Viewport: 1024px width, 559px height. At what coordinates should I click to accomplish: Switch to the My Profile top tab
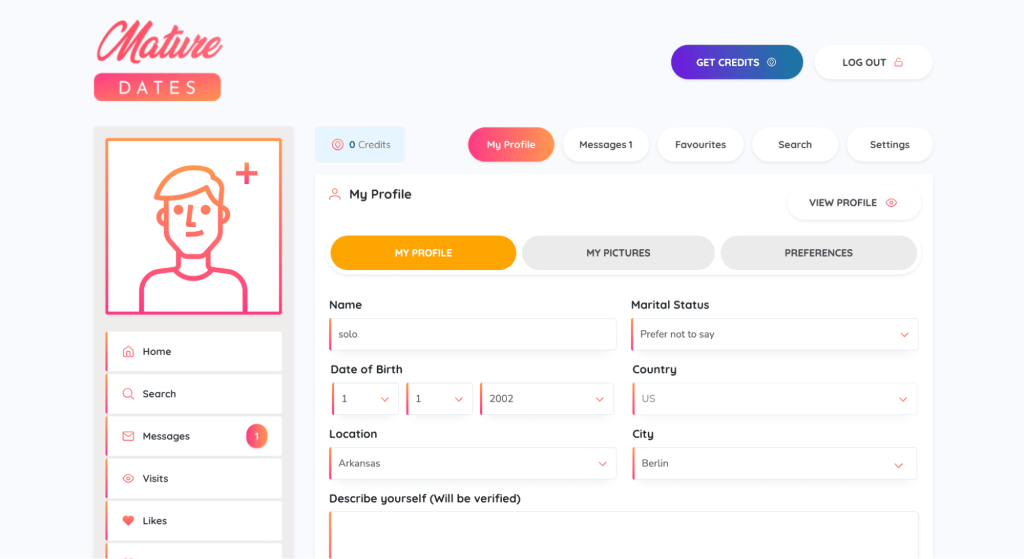pyautogui.click(x=511, y=144)
